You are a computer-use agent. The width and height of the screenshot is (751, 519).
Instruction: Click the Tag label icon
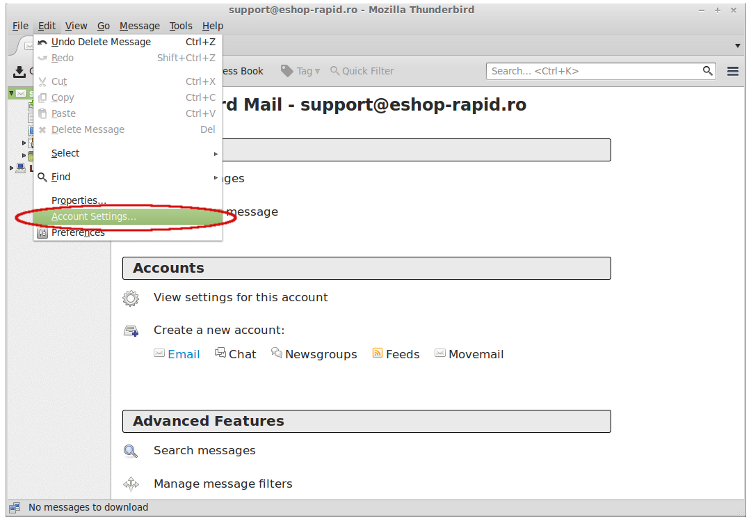point(286,71)
